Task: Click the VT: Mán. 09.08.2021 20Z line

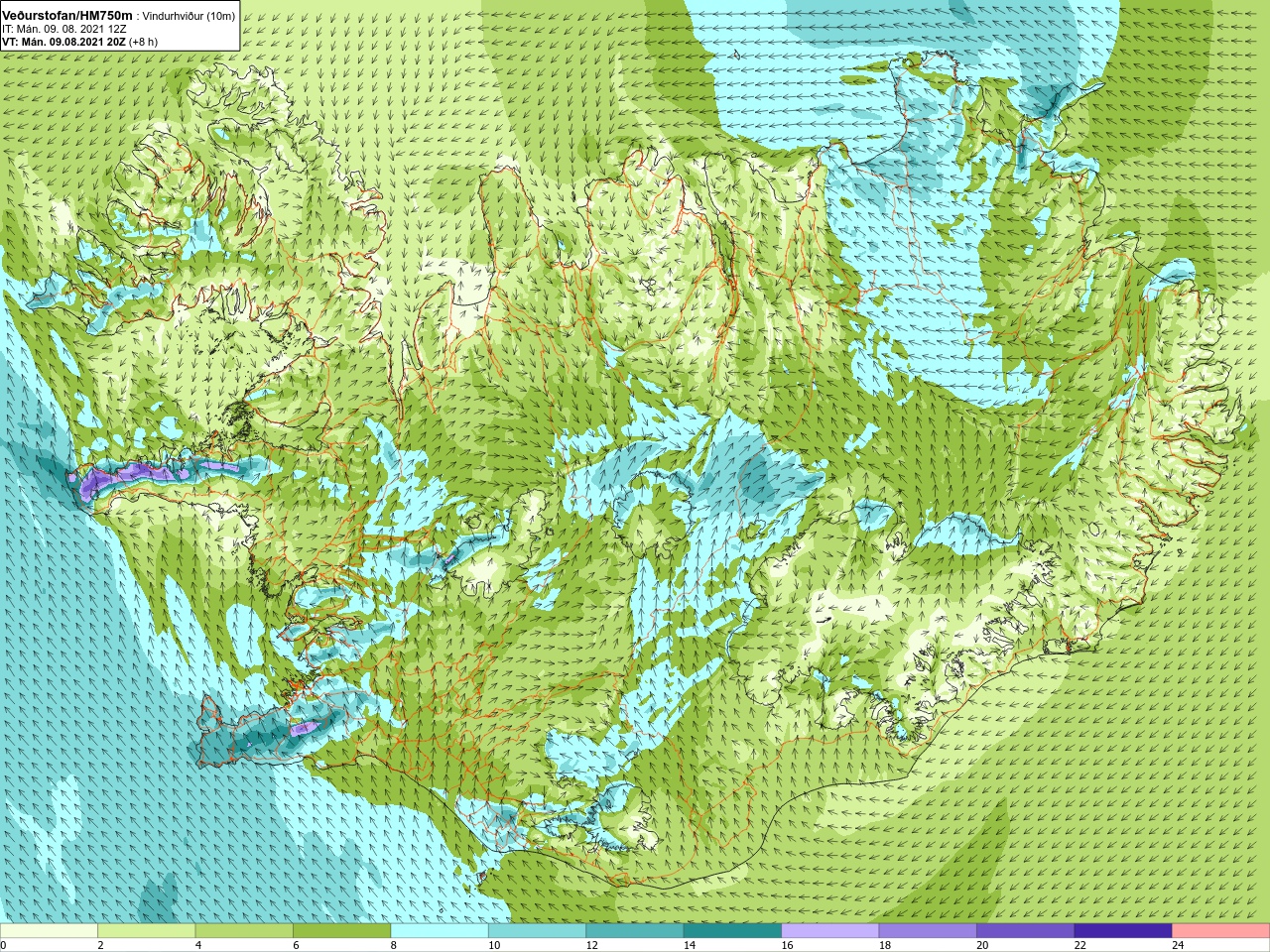Action: pos(79,42)
